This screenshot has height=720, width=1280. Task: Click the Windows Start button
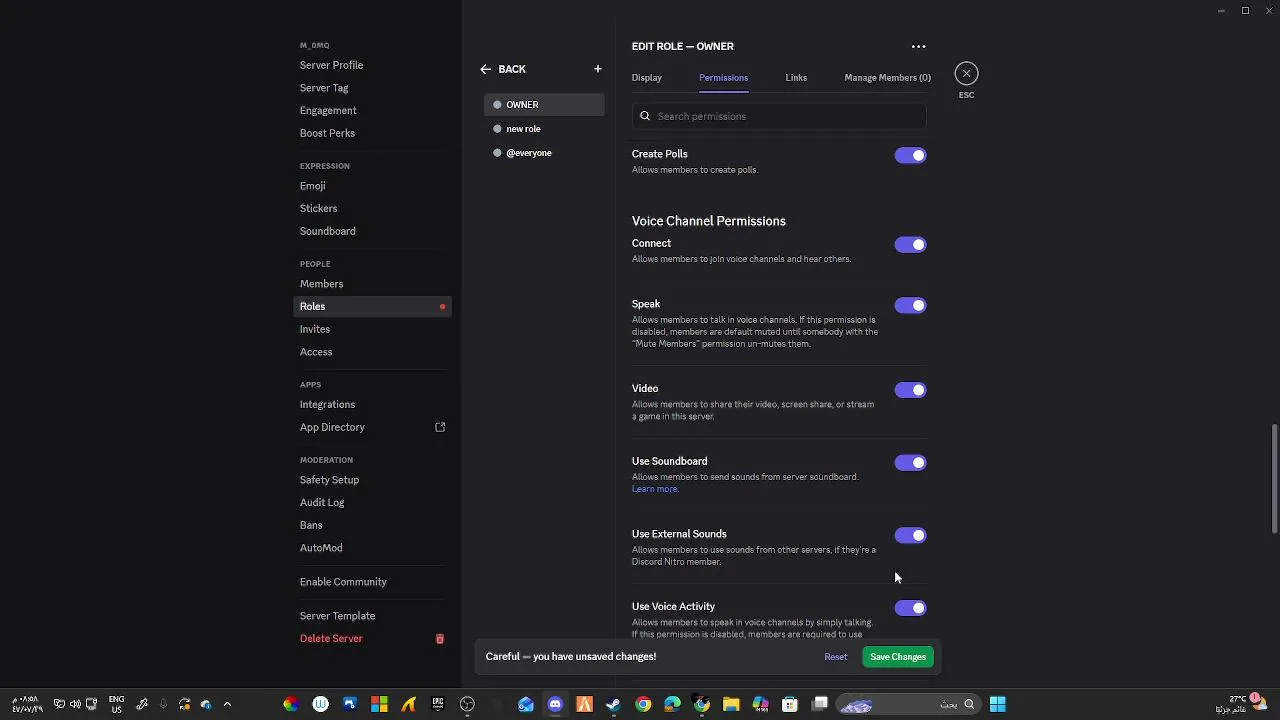(x=997, y=704)
